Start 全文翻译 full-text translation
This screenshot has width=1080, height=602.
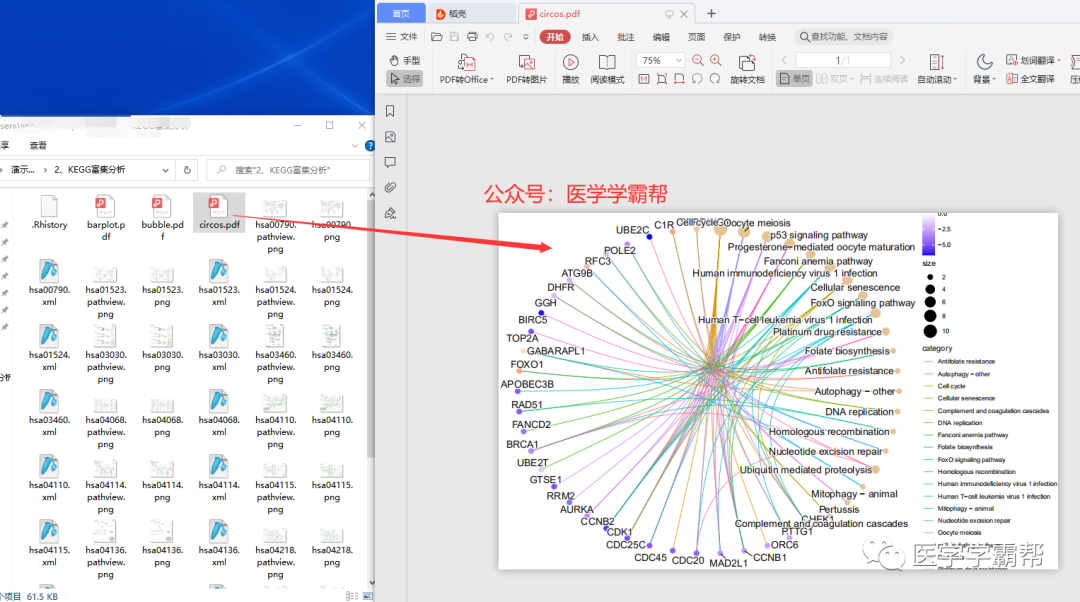(x=1030, y=79)
